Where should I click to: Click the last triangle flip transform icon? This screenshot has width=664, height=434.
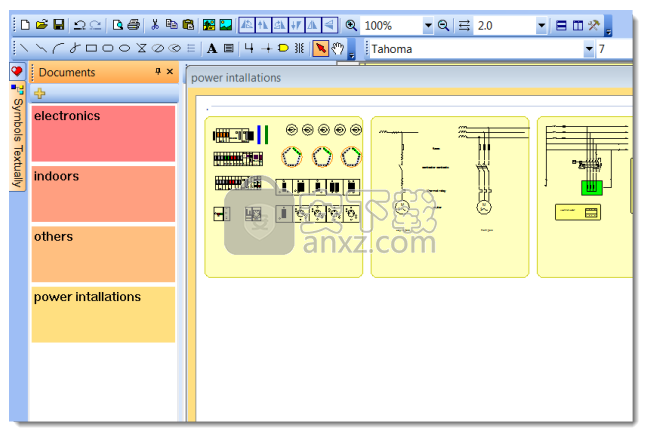(x=329, y=25)
